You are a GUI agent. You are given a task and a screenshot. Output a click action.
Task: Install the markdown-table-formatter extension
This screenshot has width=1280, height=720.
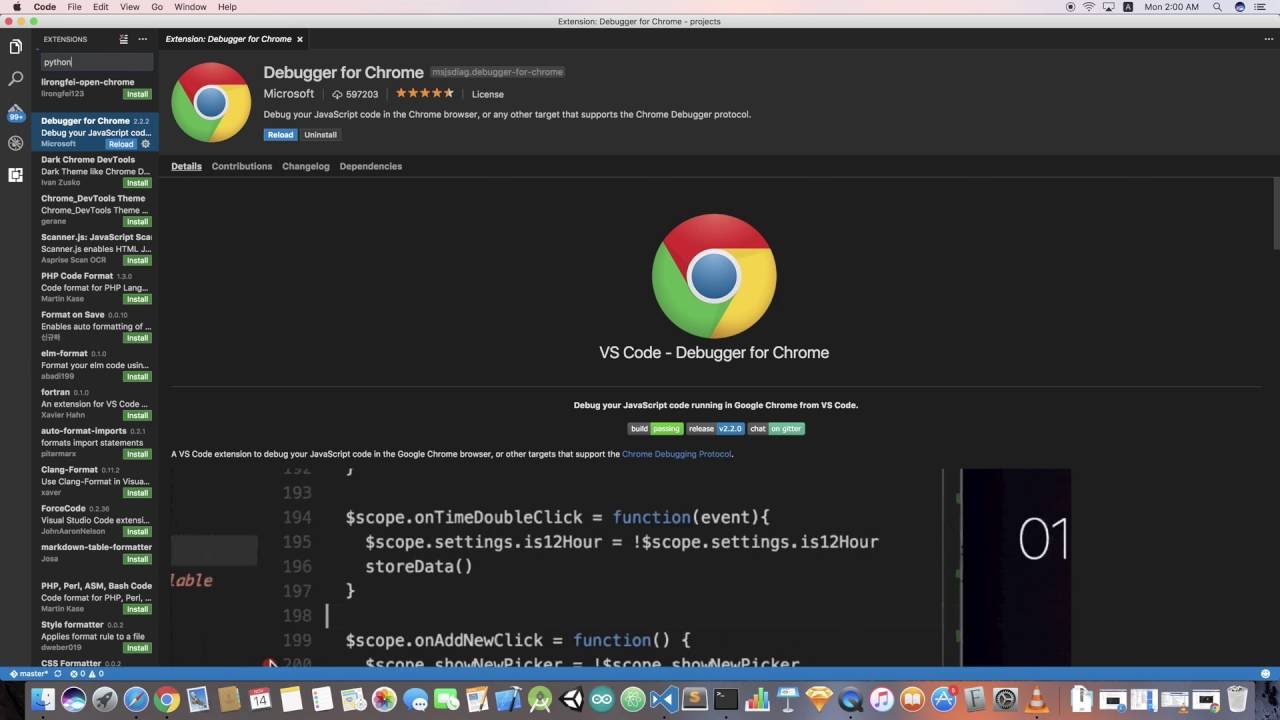[x=137, y=559]
